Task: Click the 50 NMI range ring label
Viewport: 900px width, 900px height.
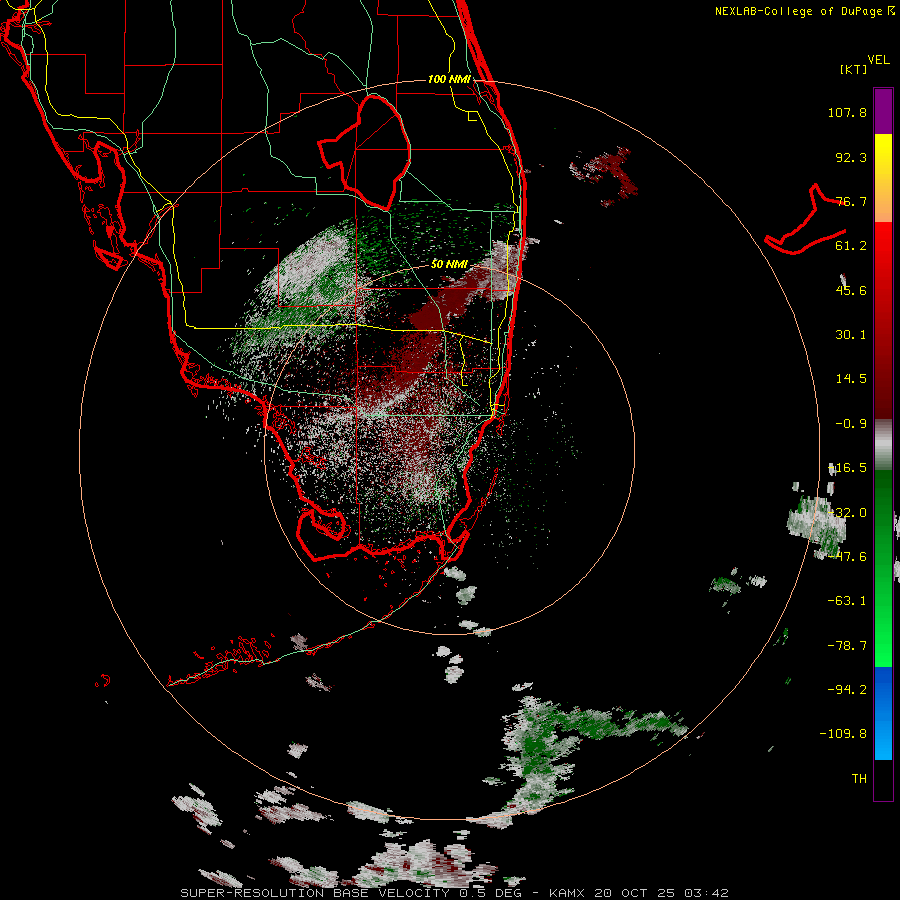Action: pyautogui.click(x=449, y=265)
